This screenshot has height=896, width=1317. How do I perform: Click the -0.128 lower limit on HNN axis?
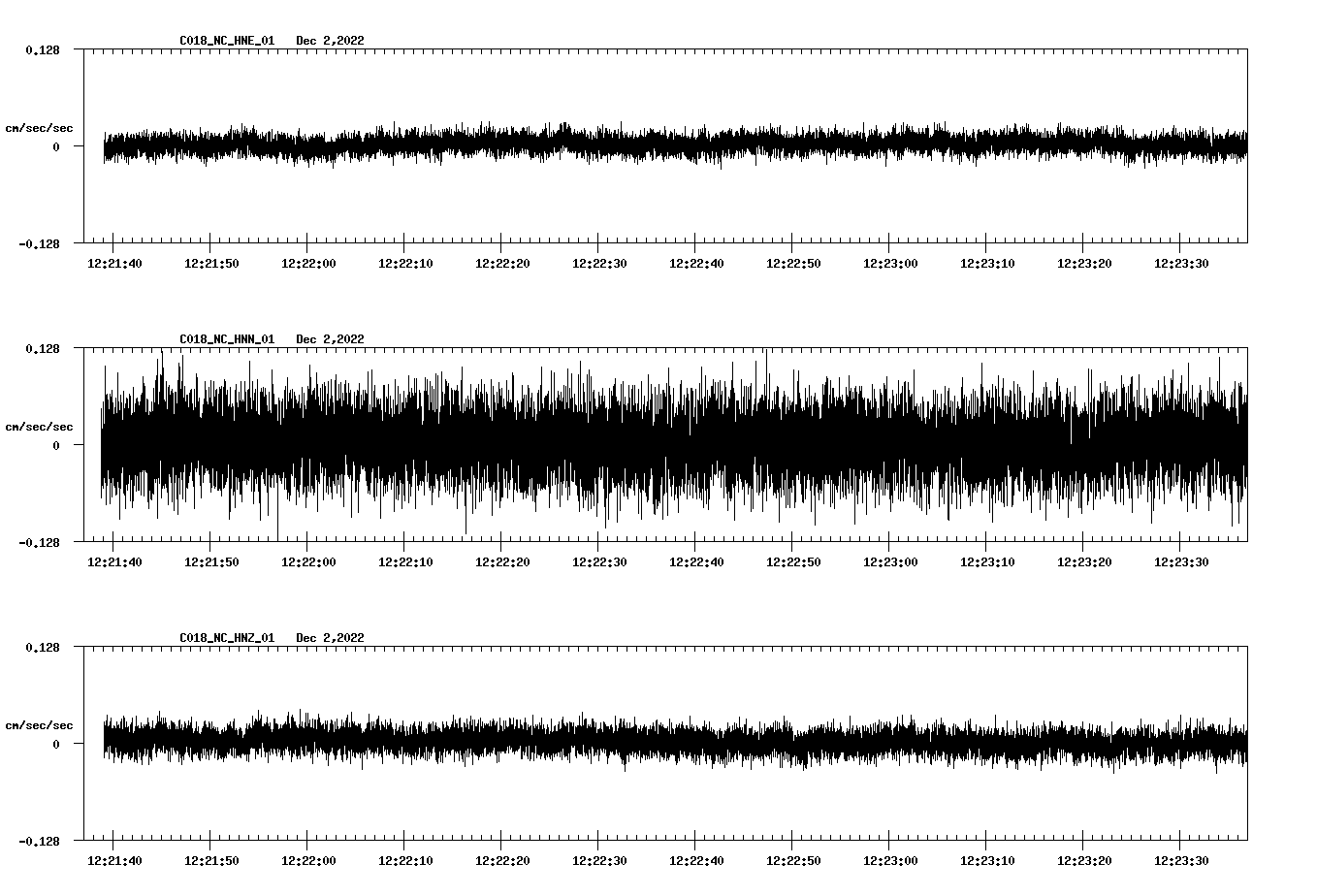pos(39,542)
